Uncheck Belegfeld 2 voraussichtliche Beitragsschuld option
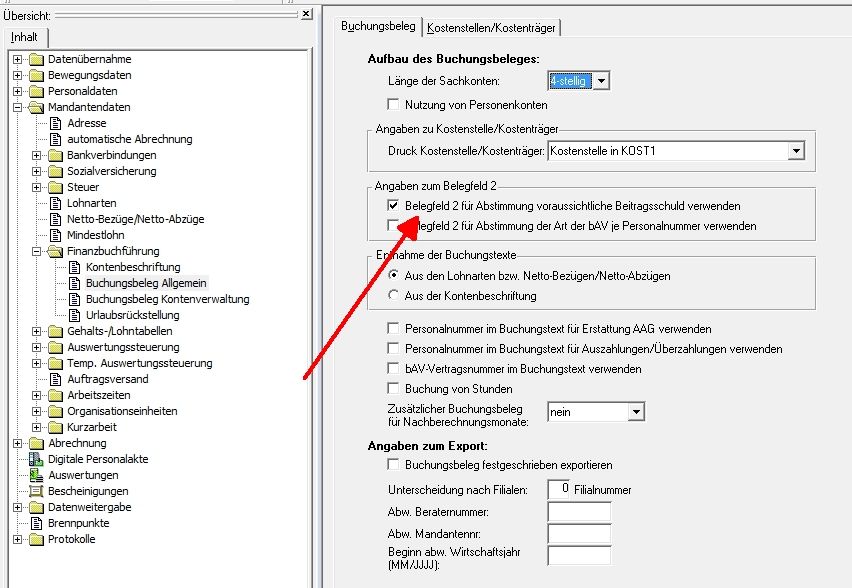This screenshot has height=588, width=852. tap(393, 206)
